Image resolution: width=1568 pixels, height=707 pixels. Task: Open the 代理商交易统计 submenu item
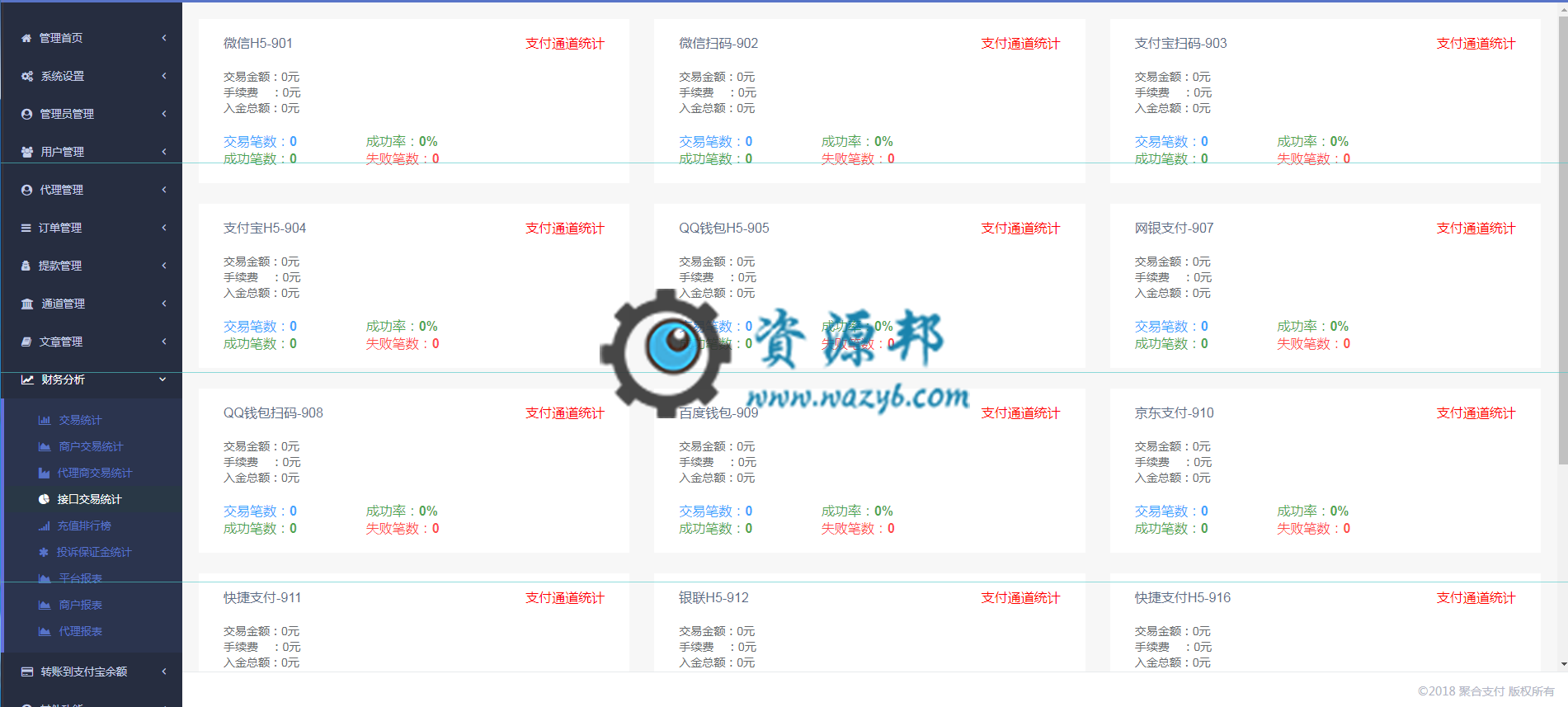[x=95, y=473]
